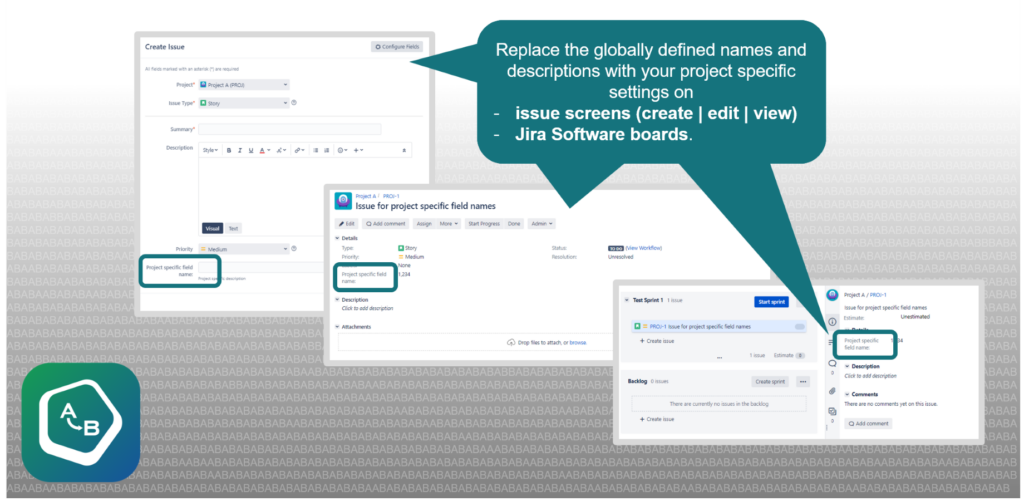
Task: Open the emoji dropdown in editor toolbar
Action: click(x=342, y=150)
